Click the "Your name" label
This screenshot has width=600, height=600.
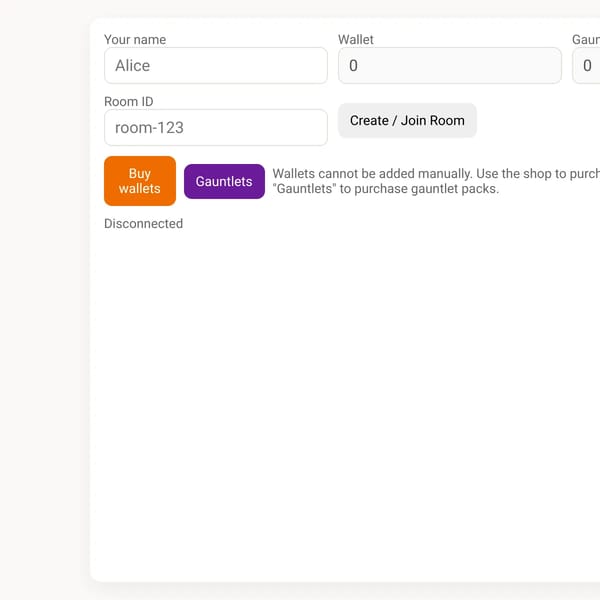pyautogui.click(x=135, y=39)
